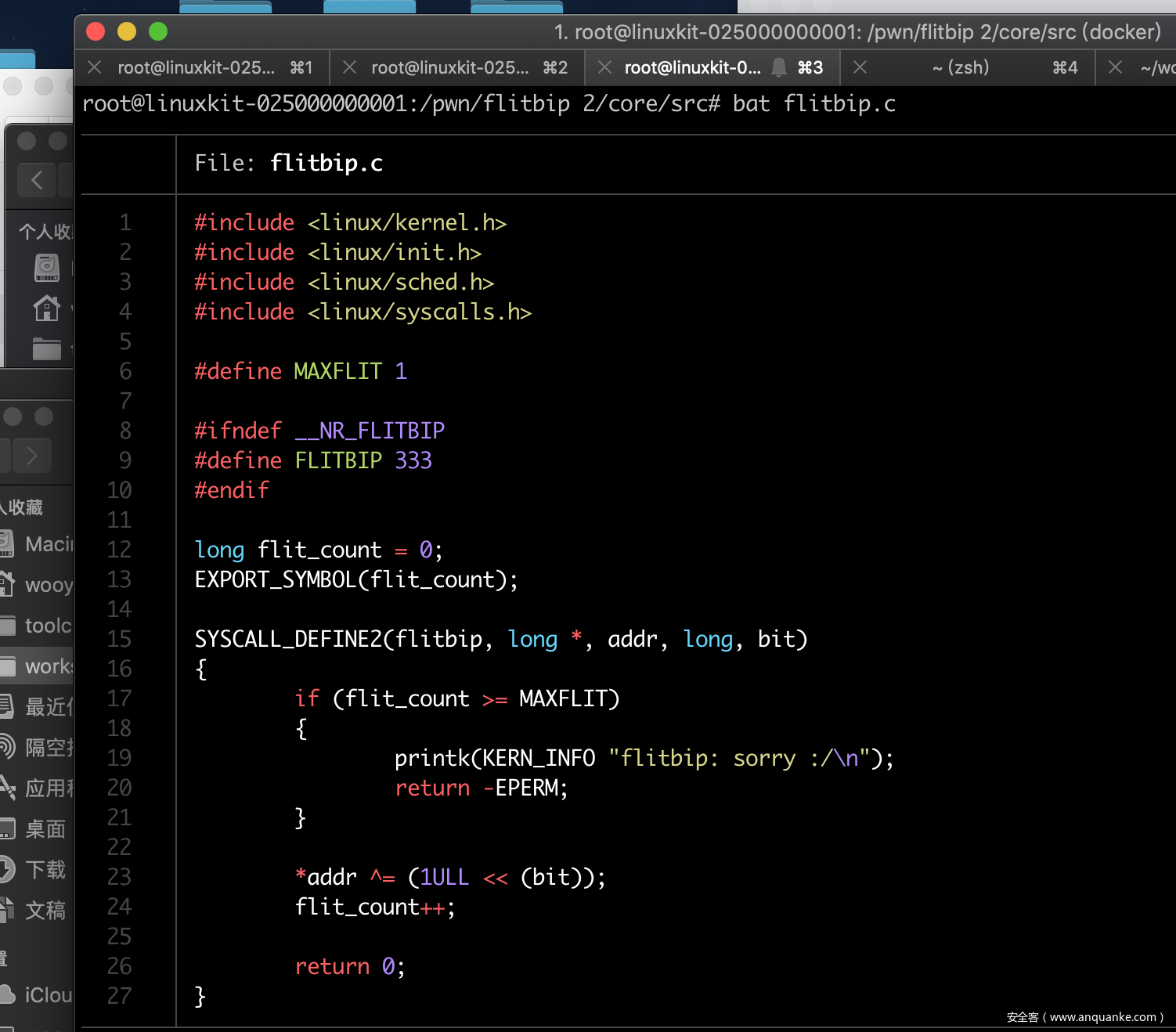Close the active ⌘3 terminal tab
The width and height of the screenshot is (1176, 1032).
604,67
